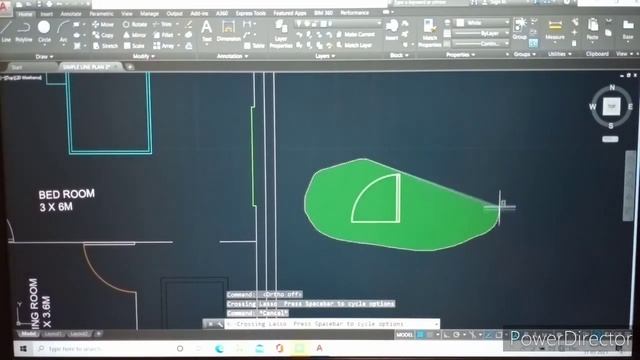Switch to the Manage ribbon tab
This screenshot has width=640, height=360.
(x=149, y=14)
